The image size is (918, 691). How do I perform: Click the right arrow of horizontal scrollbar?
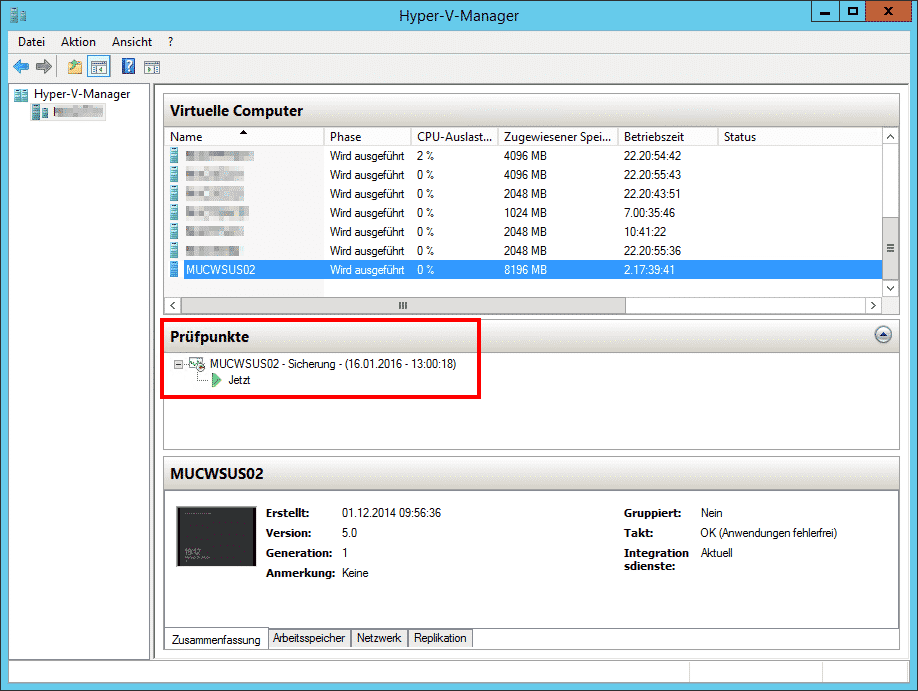(x=874, y=305)
